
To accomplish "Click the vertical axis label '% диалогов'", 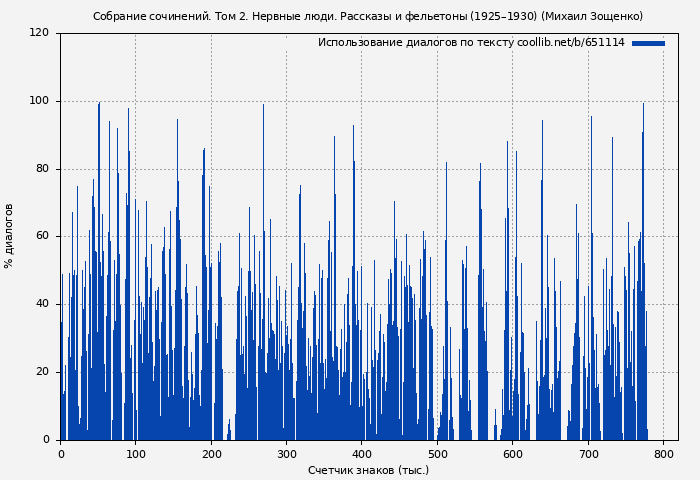I will pyautogui.click(x=9, y=236).
